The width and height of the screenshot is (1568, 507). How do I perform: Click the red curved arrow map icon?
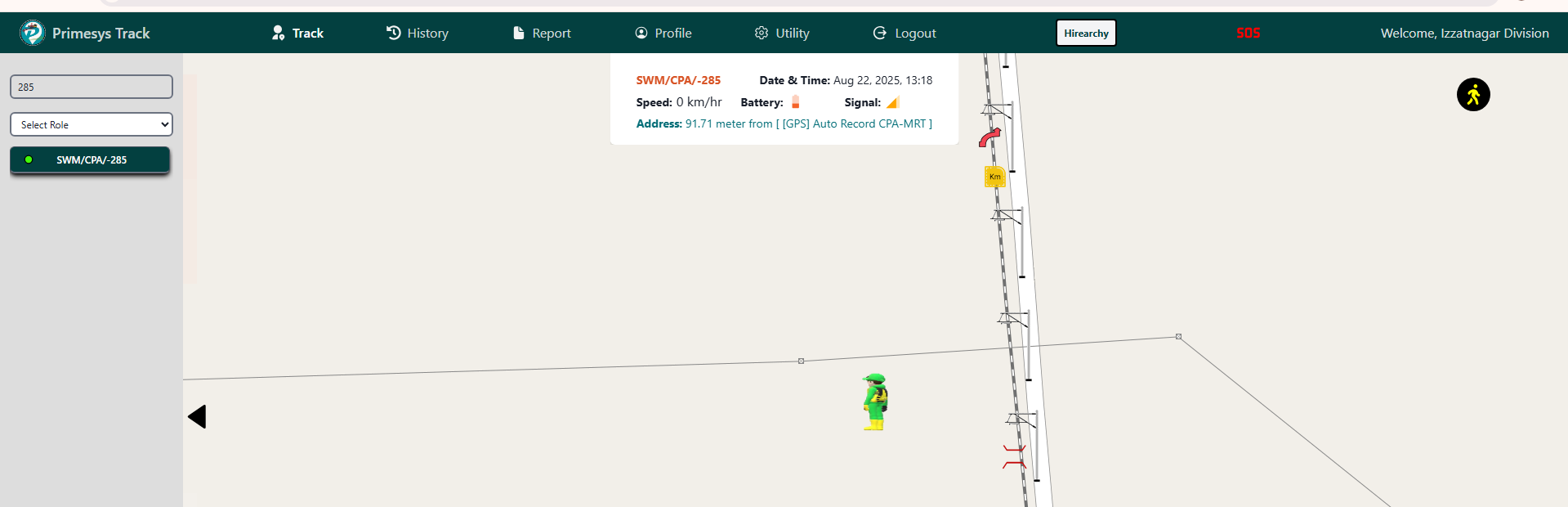click(989, 137)
